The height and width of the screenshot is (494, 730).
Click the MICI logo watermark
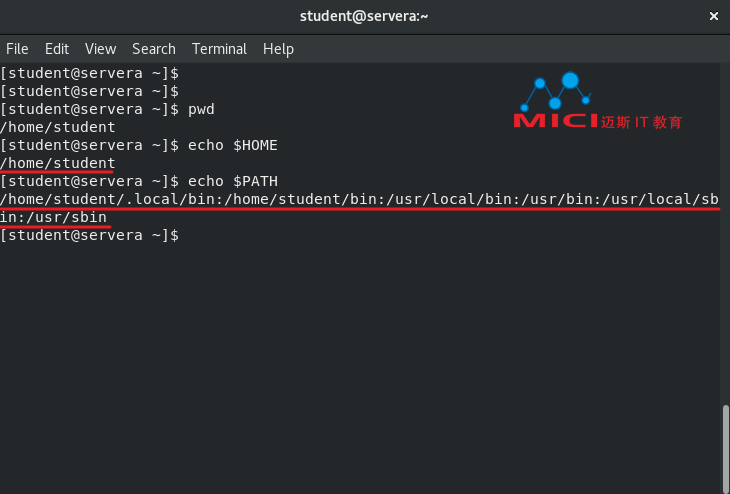coord(598,101)
